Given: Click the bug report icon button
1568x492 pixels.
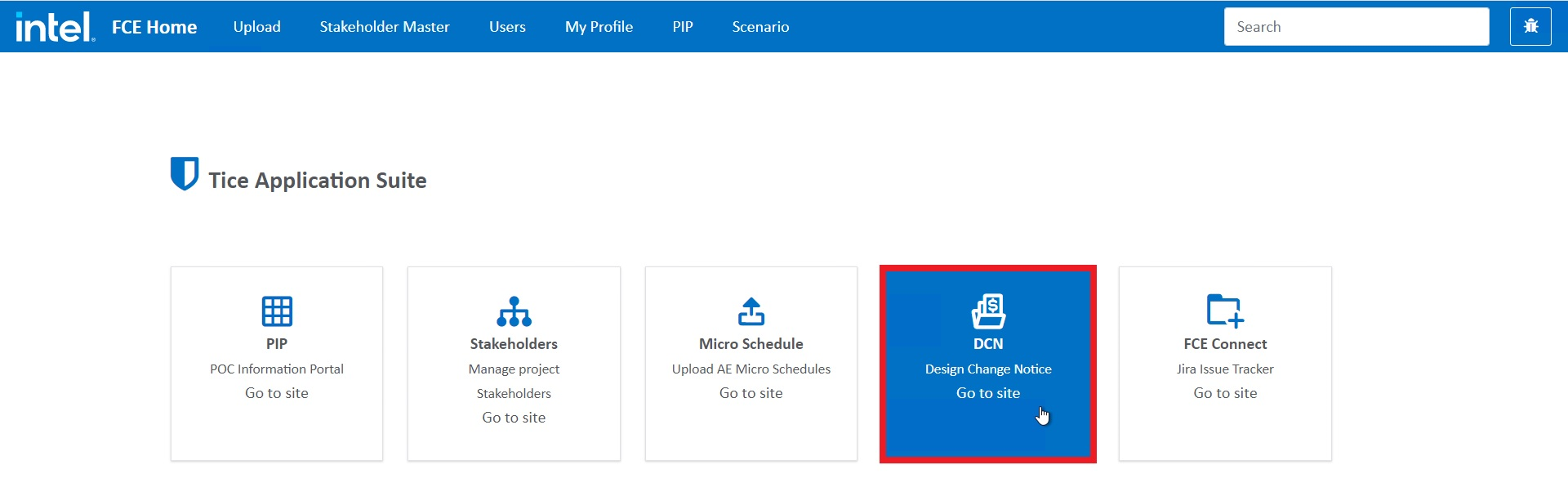Looking at the screenshot, I should [1530, 27].
